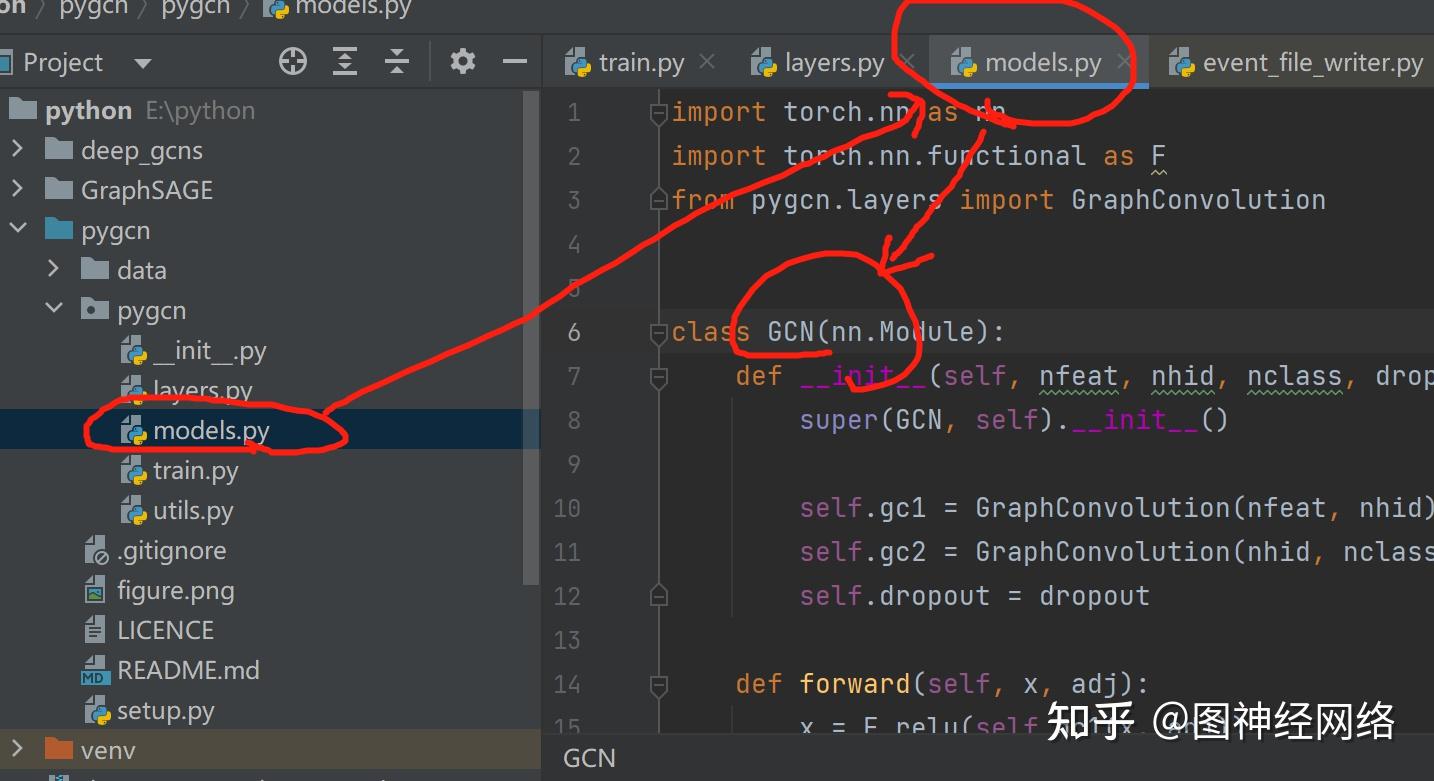Expand All items in the Project panel
The width and height of the screenshot is (1434, 781).
pos(344,61)
